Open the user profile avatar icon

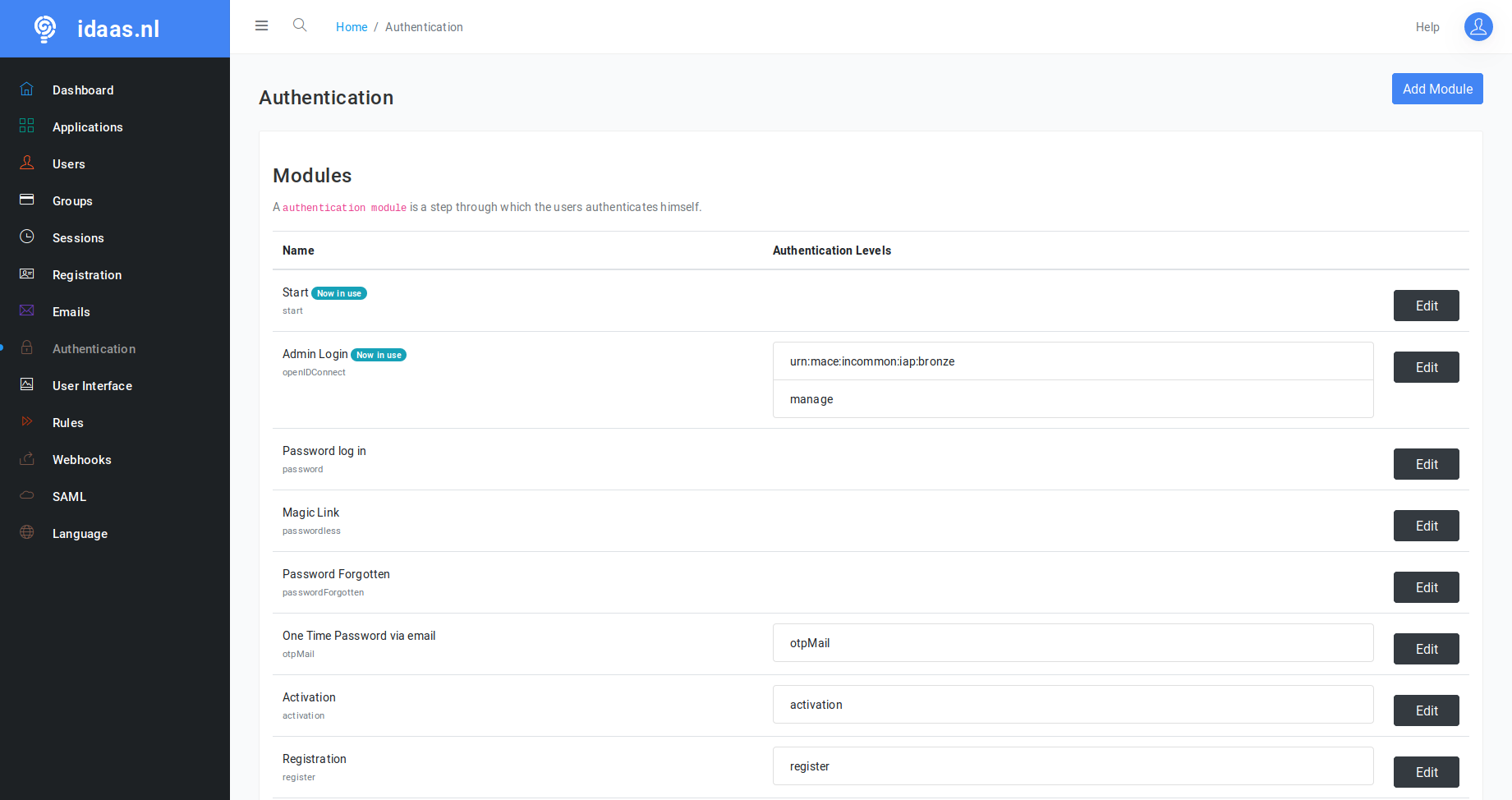click(x=1478, y=27)
